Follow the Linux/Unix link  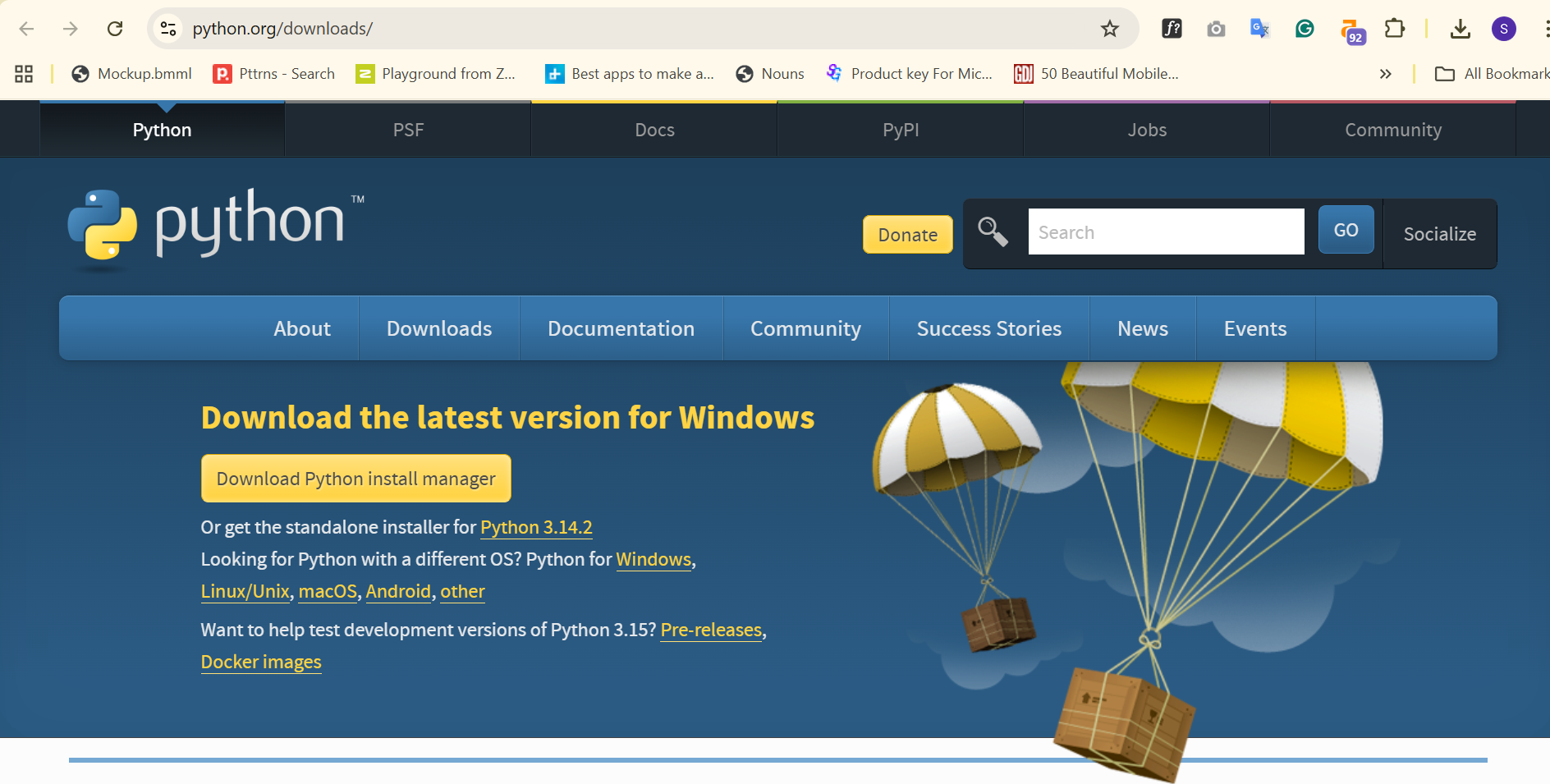(245, 591)
